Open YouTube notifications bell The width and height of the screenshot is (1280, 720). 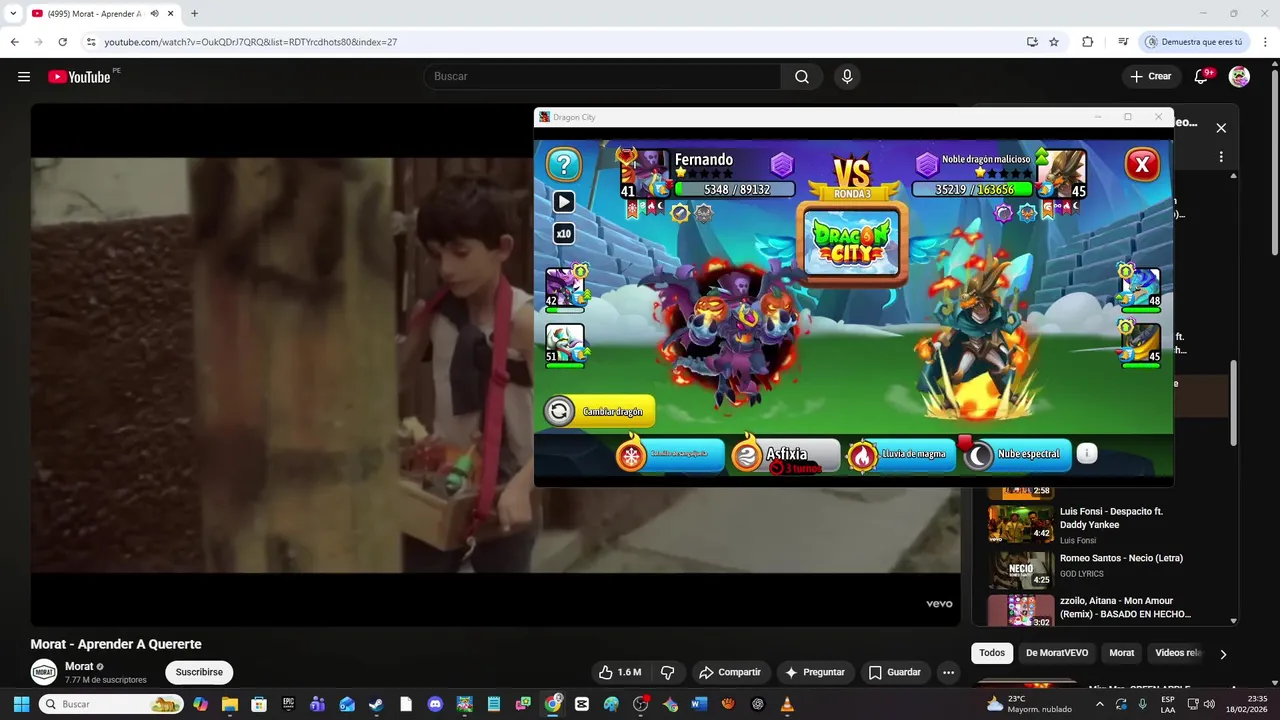(1202, 76)
